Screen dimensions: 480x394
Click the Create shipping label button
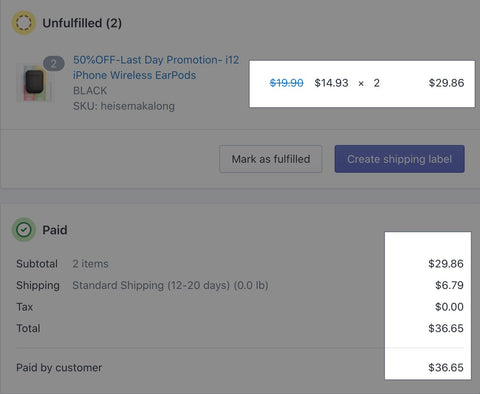click(x=400, y=159)
